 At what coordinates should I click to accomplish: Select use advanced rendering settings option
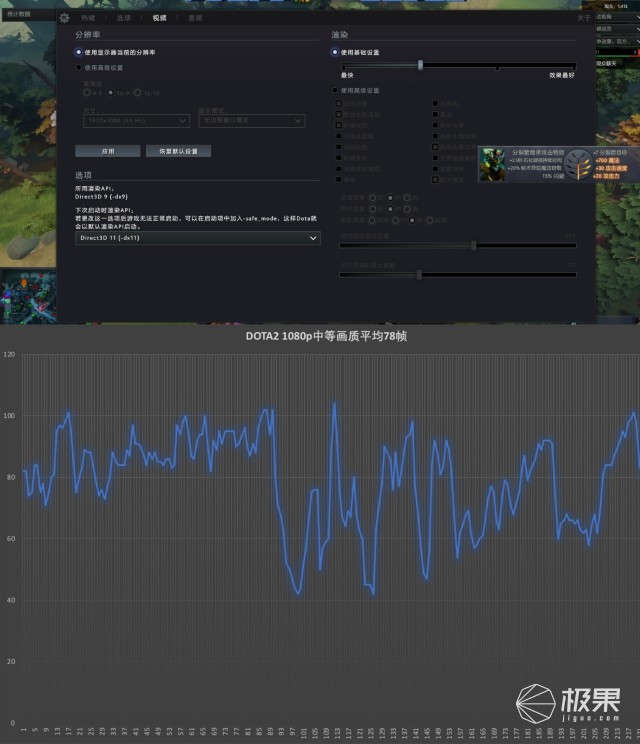335,91
